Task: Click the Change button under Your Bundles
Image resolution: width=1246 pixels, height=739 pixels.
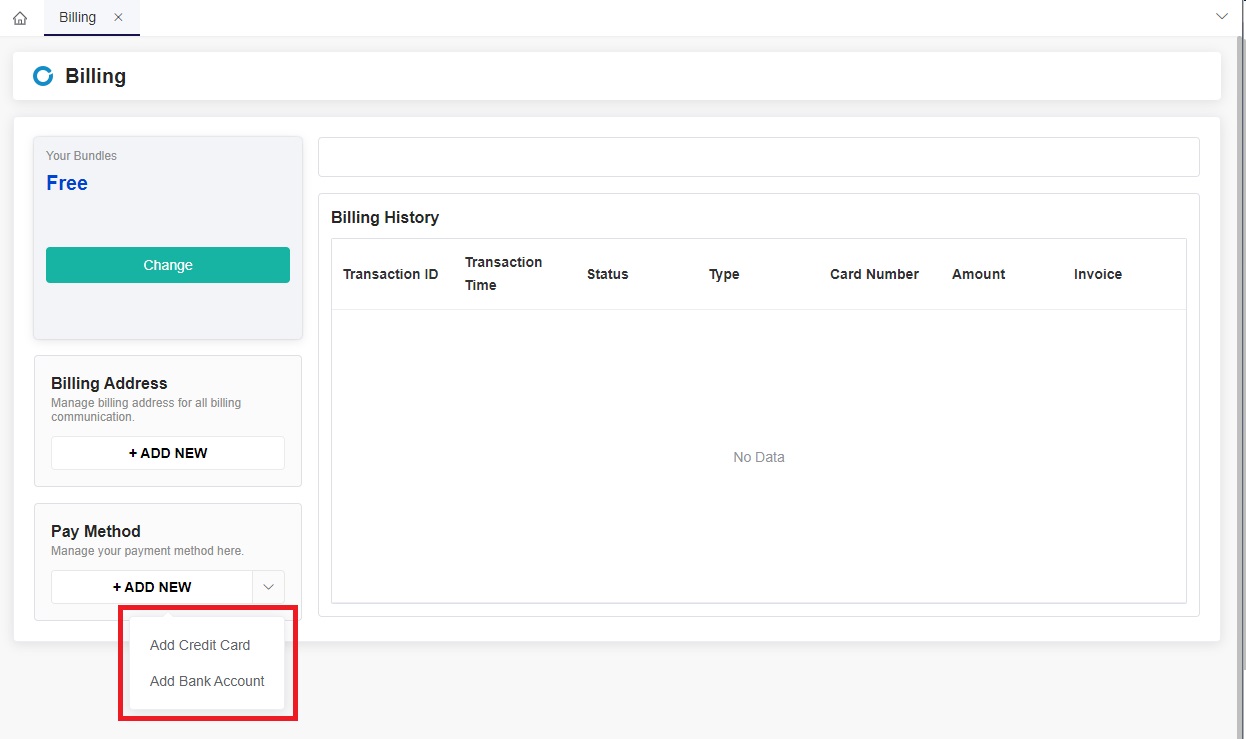Action: point(167,264)
